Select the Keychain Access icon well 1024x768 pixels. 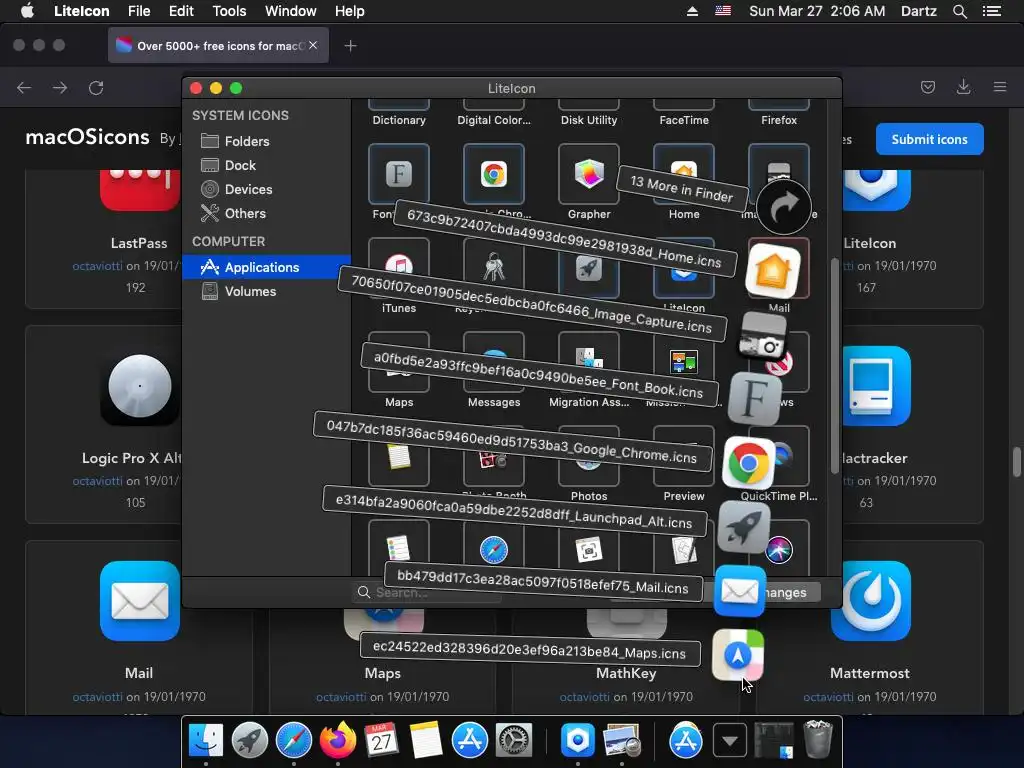pos(494,266)
